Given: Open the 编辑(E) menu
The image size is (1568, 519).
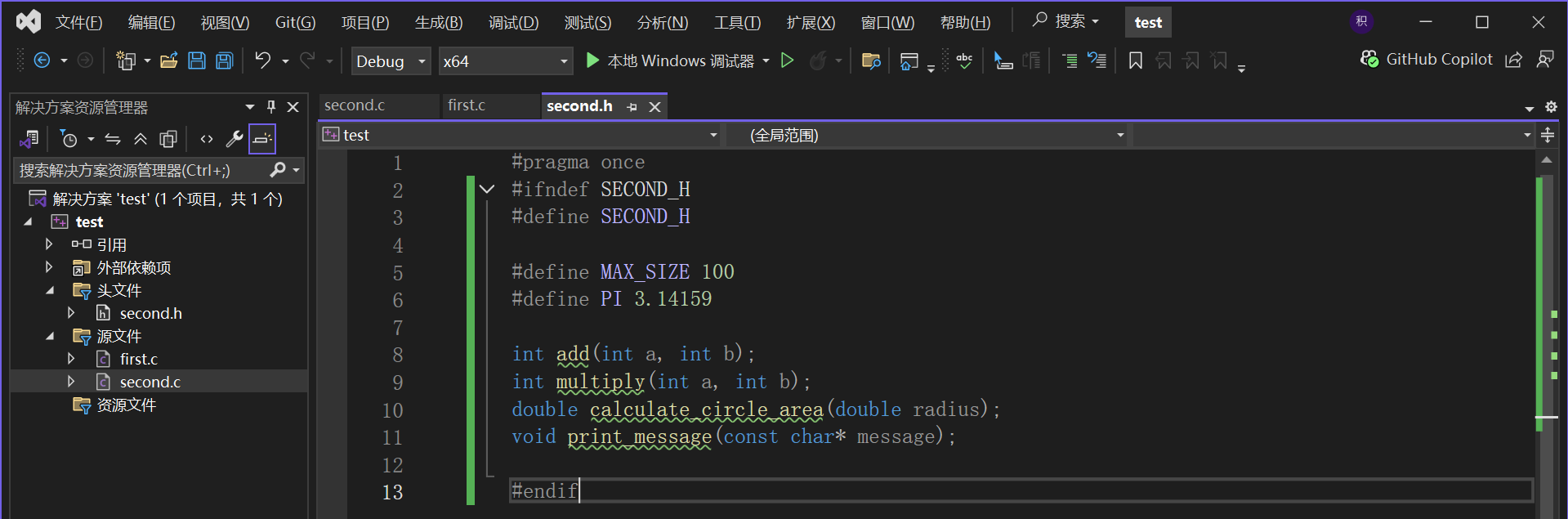Looking at the screenshot, I should (152, 22).
